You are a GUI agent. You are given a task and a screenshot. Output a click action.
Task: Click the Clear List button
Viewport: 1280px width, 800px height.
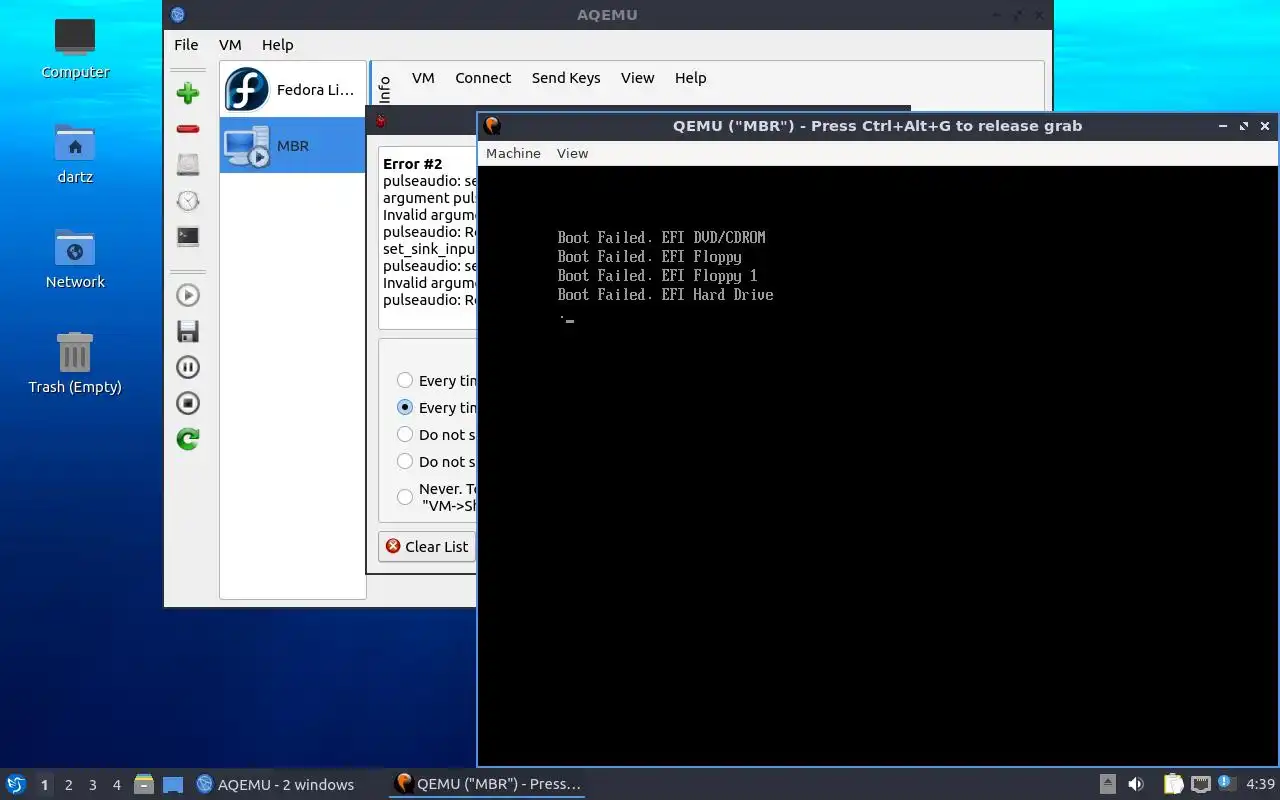coord(427,546)
